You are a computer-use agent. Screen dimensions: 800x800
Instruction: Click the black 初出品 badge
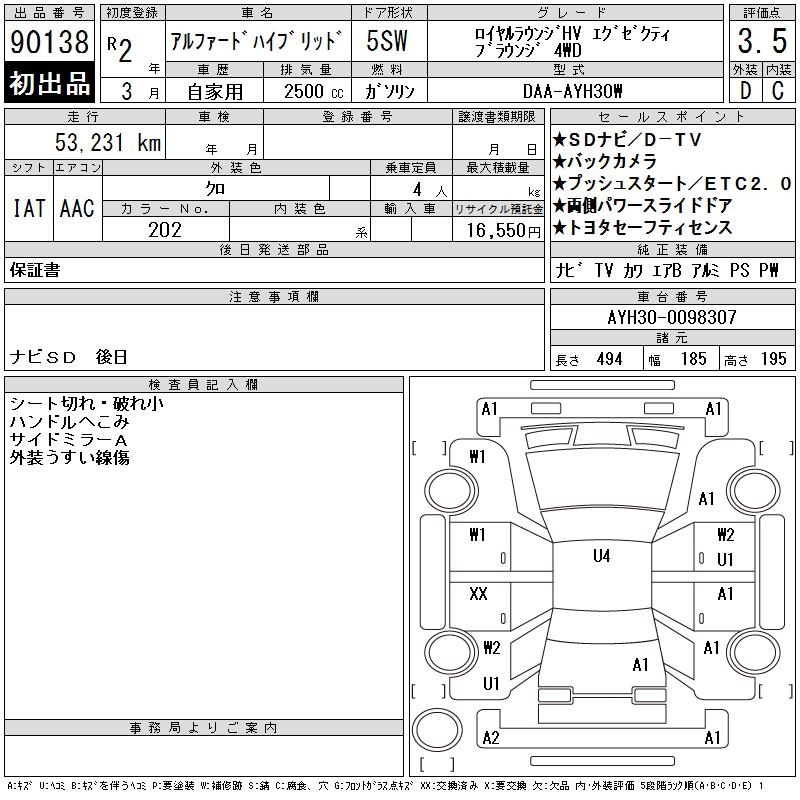click(x=49, y=83)
